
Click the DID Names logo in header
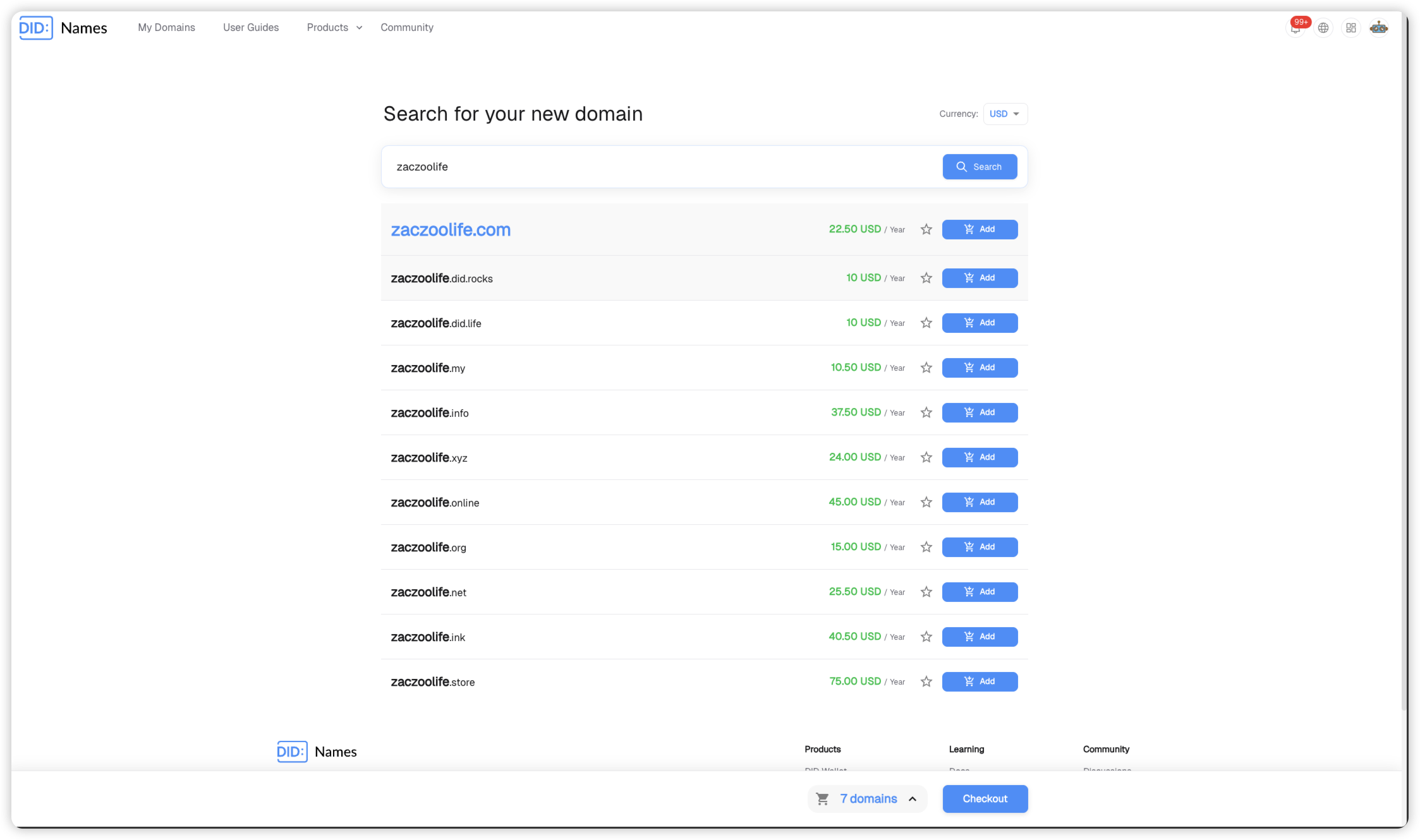(x=63, y=28)
